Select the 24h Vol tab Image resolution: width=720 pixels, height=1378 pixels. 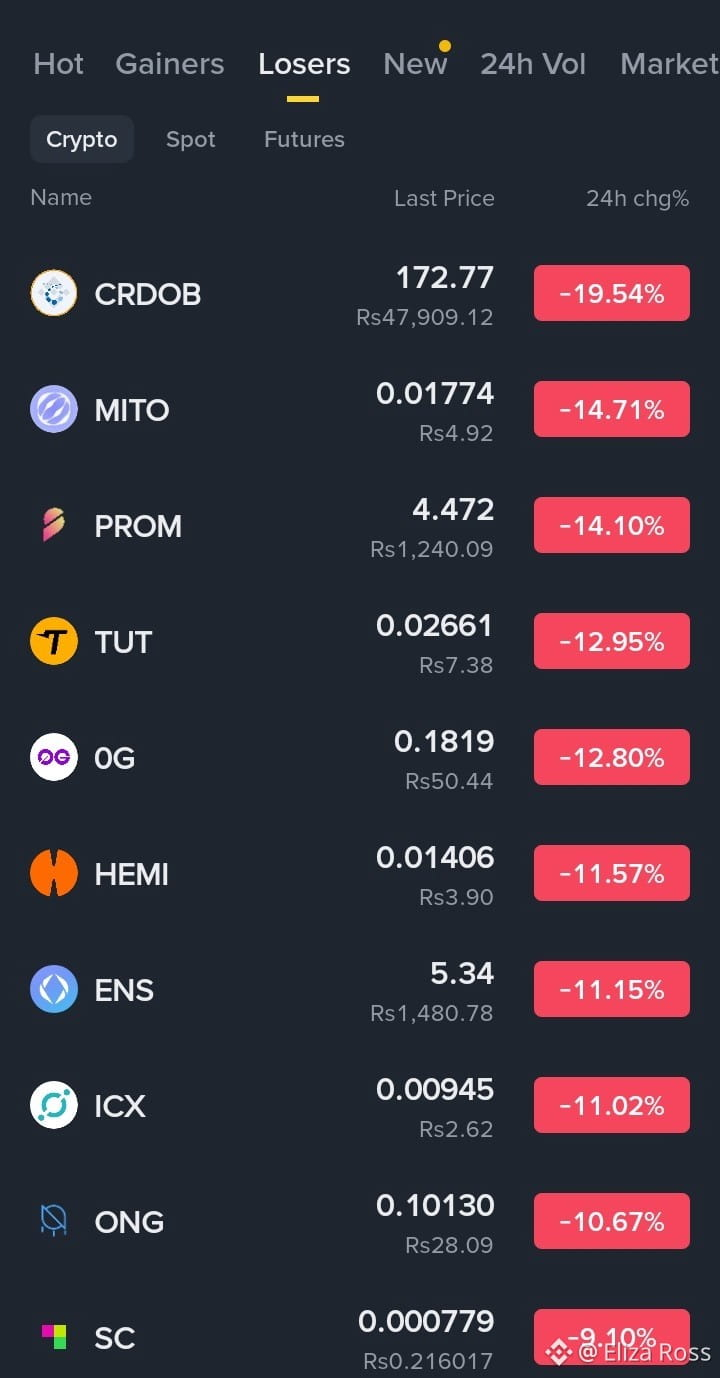click(x=533, y=64)
